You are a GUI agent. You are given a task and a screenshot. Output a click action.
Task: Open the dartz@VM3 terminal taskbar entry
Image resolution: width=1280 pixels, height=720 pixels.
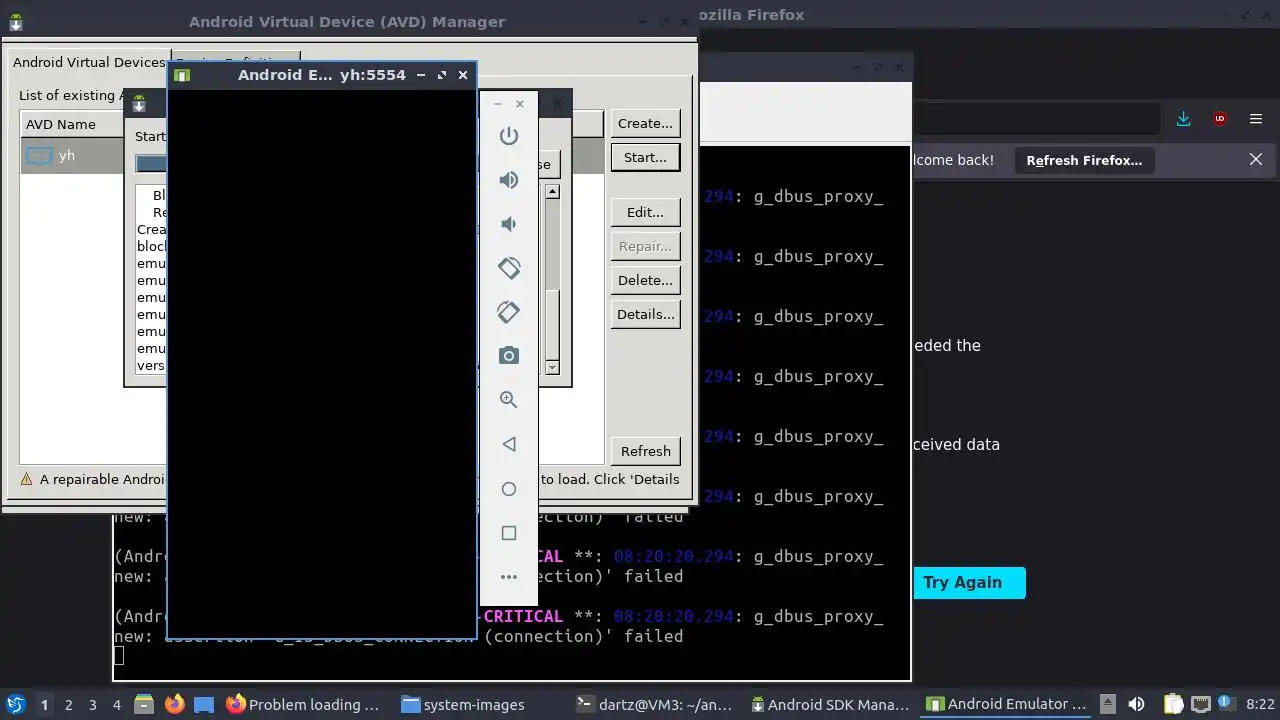656,704
